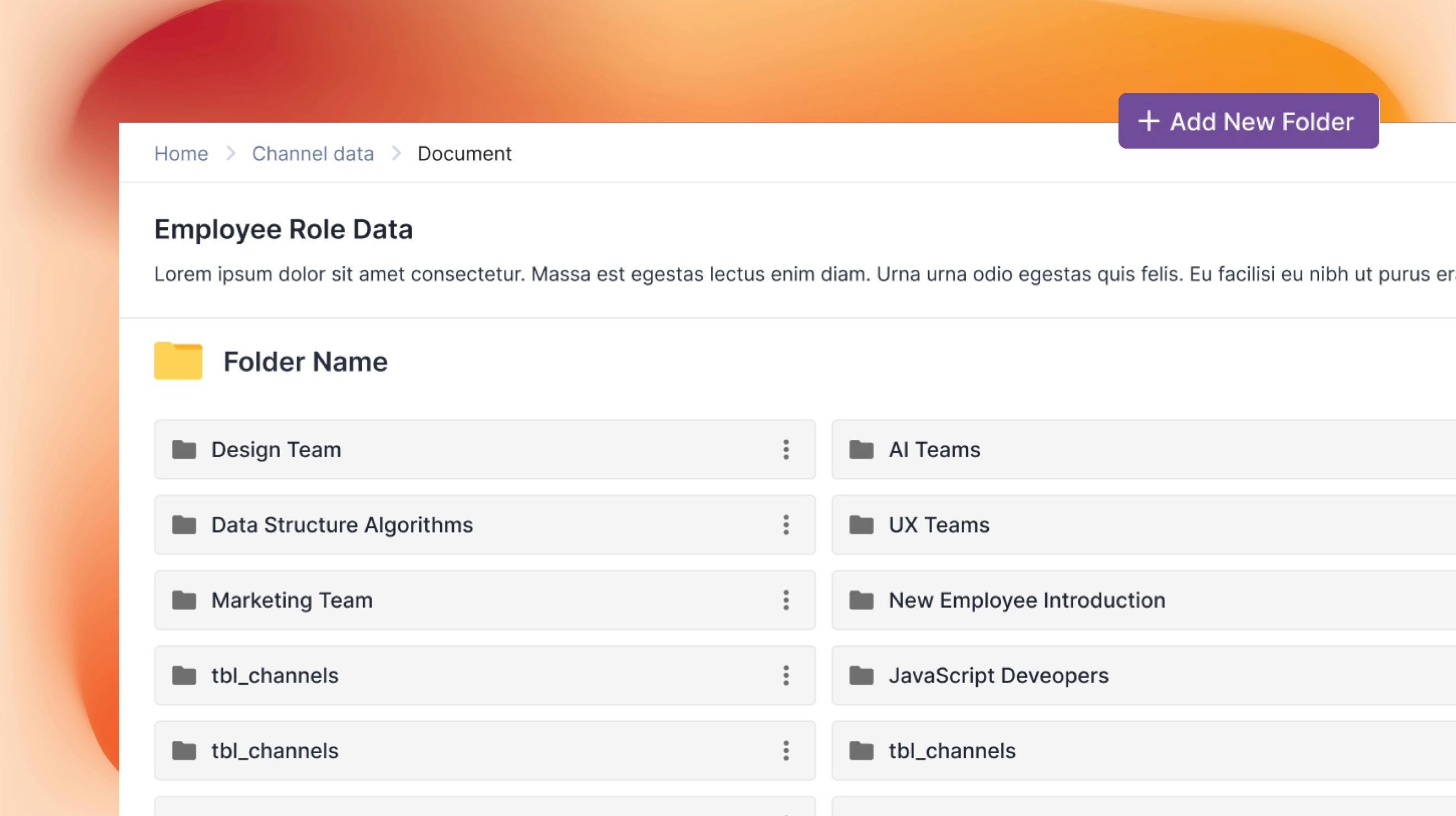Screen dimensions: 1456x816
Task: Click the Data Structure Algorithms folder icon
Action: point(184,525)
